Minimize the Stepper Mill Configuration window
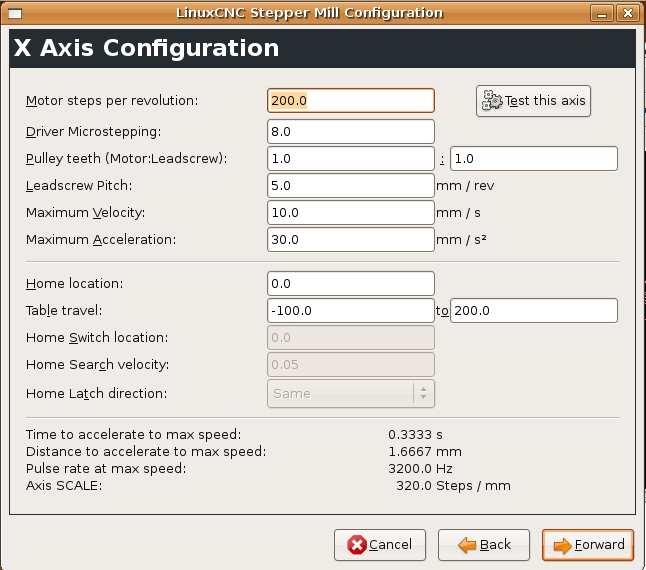This screenshot has width=646, height=570. tap(602, 14)
